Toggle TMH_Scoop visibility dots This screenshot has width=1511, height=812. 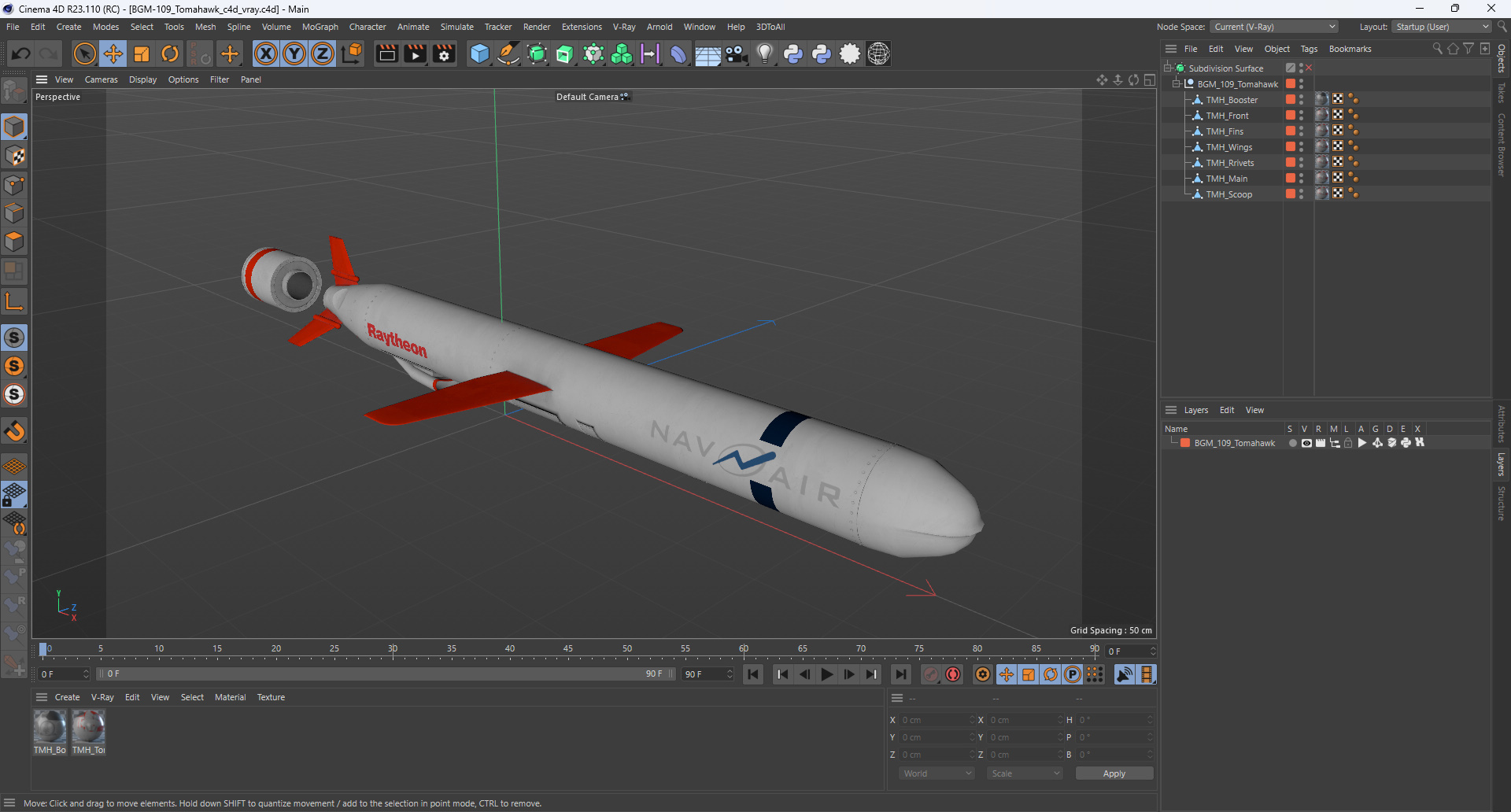[1301, 194]
